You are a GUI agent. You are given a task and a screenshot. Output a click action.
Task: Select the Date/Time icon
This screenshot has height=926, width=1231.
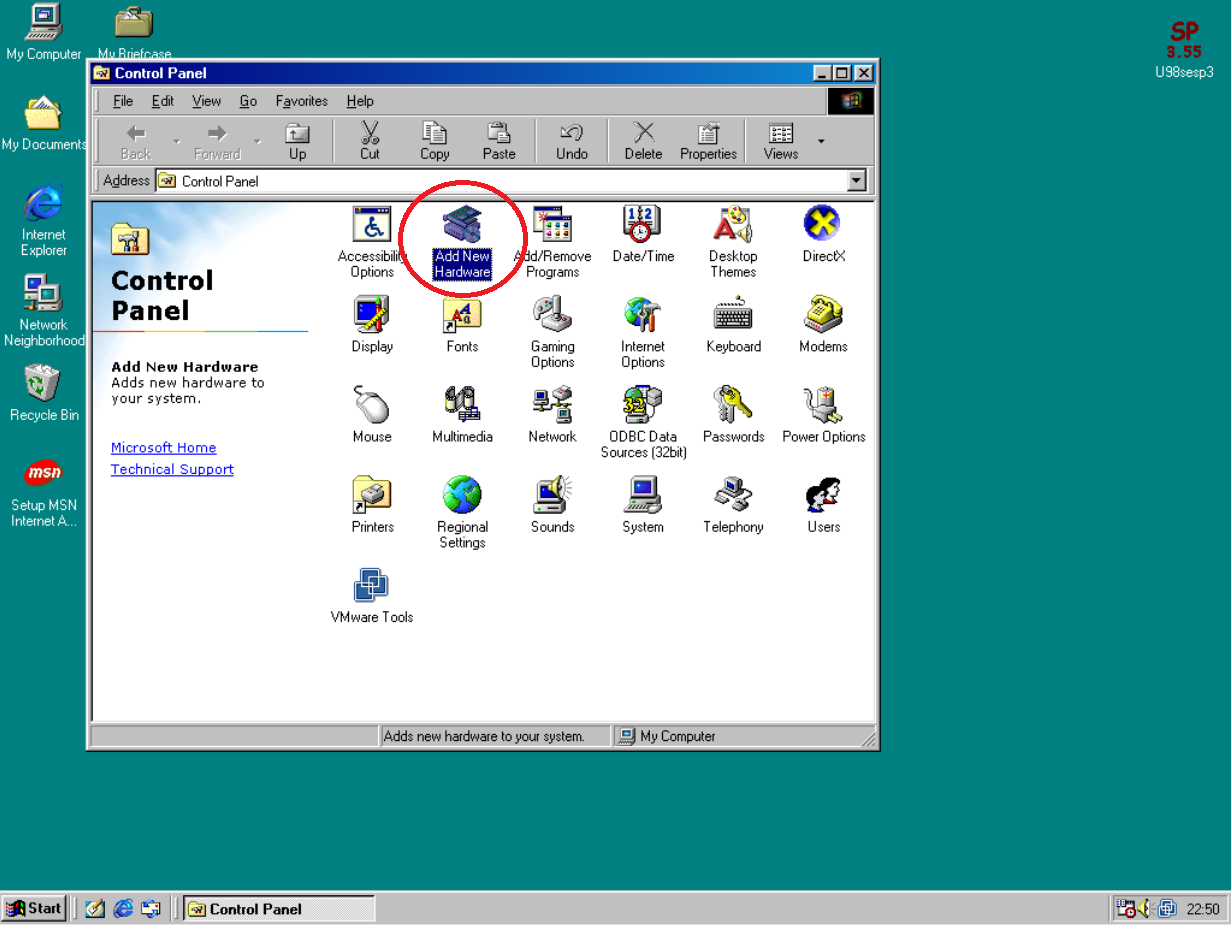tap(642, 226)
